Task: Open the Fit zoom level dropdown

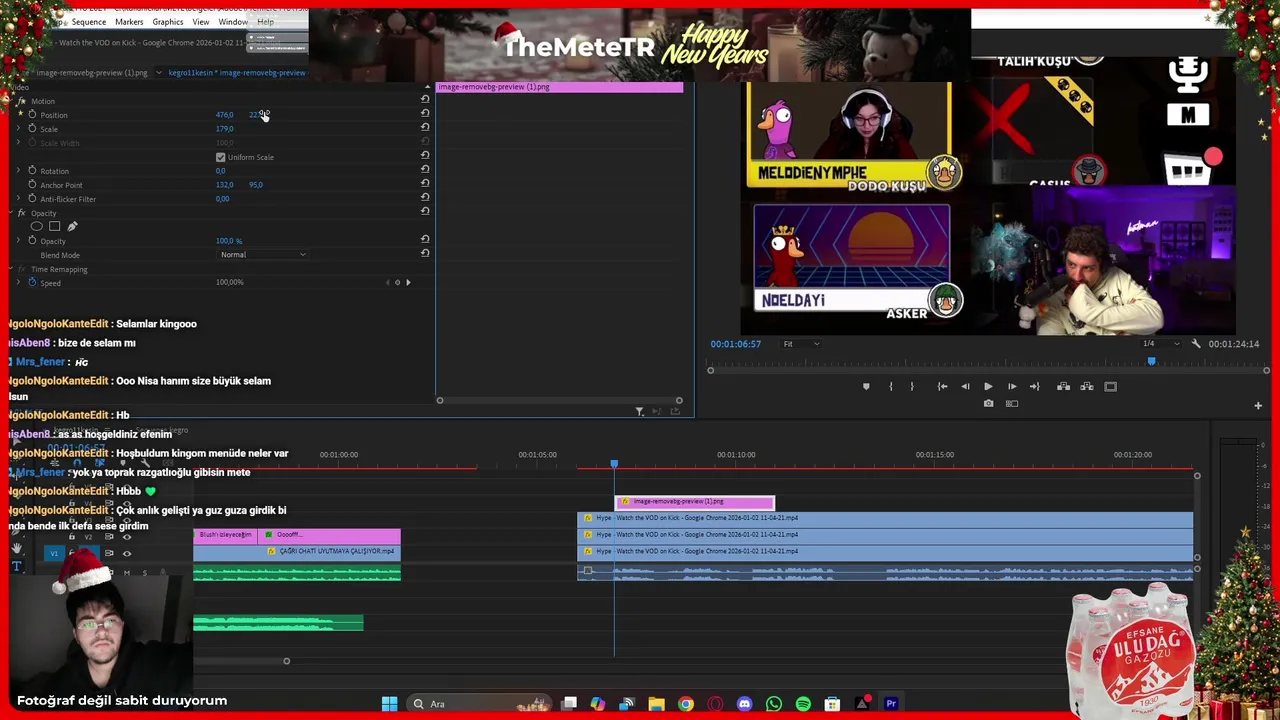Action: click(x=801, y=344)
